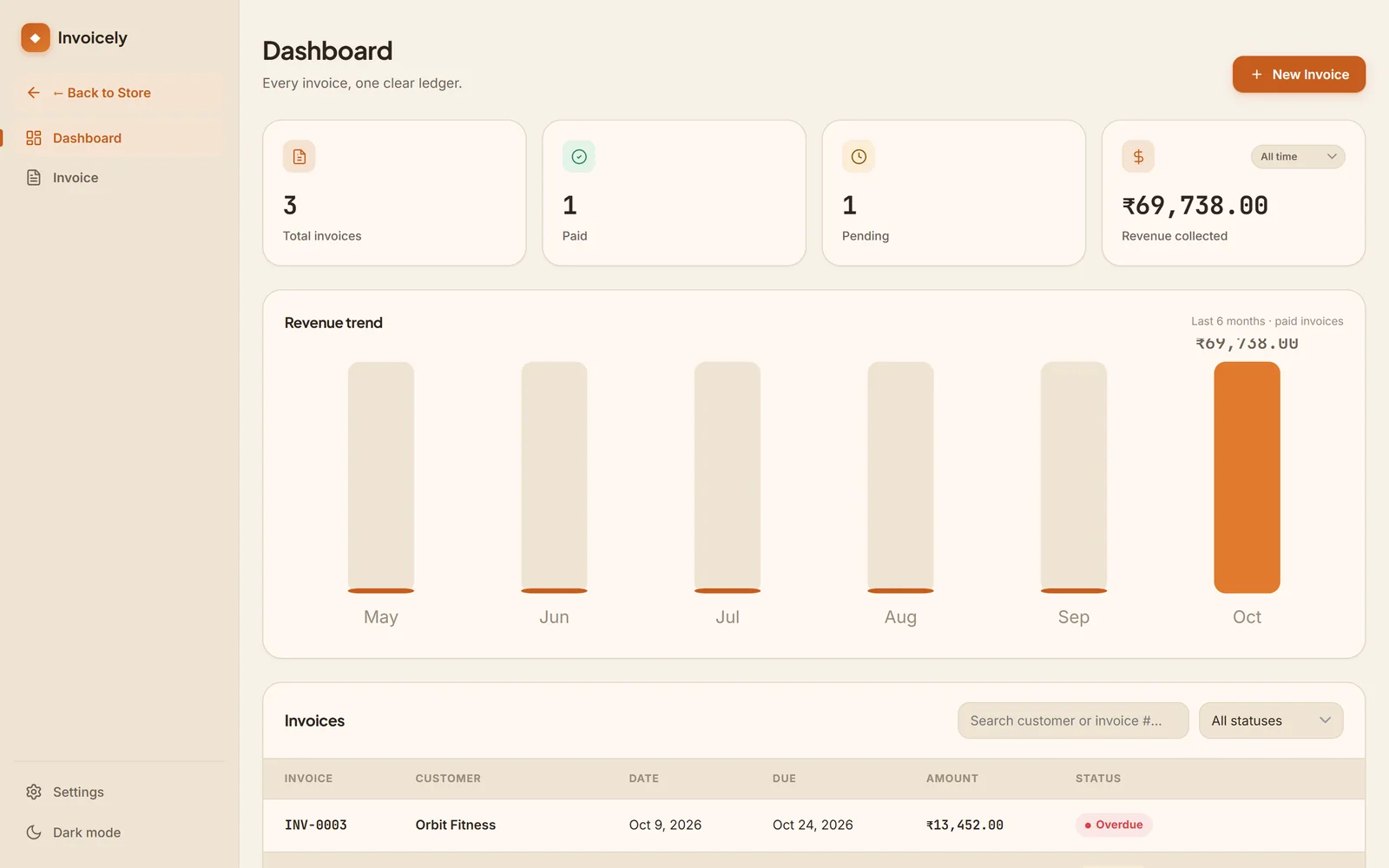Viewport: 1389px width, 868px height.
Task: Click the Search customer or invoice field
Action: pyautogui.click(x=1073, y=720)
